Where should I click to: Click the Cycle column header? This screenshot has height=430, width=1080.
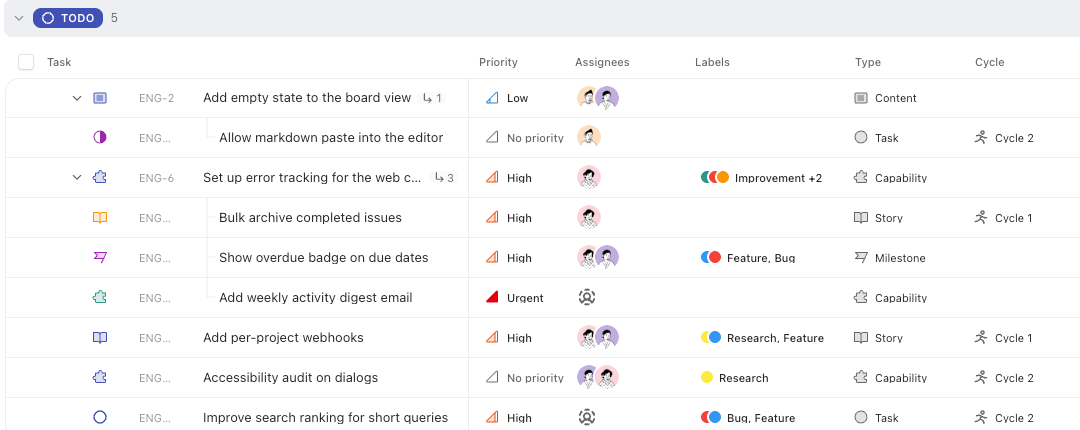point(990,62)
